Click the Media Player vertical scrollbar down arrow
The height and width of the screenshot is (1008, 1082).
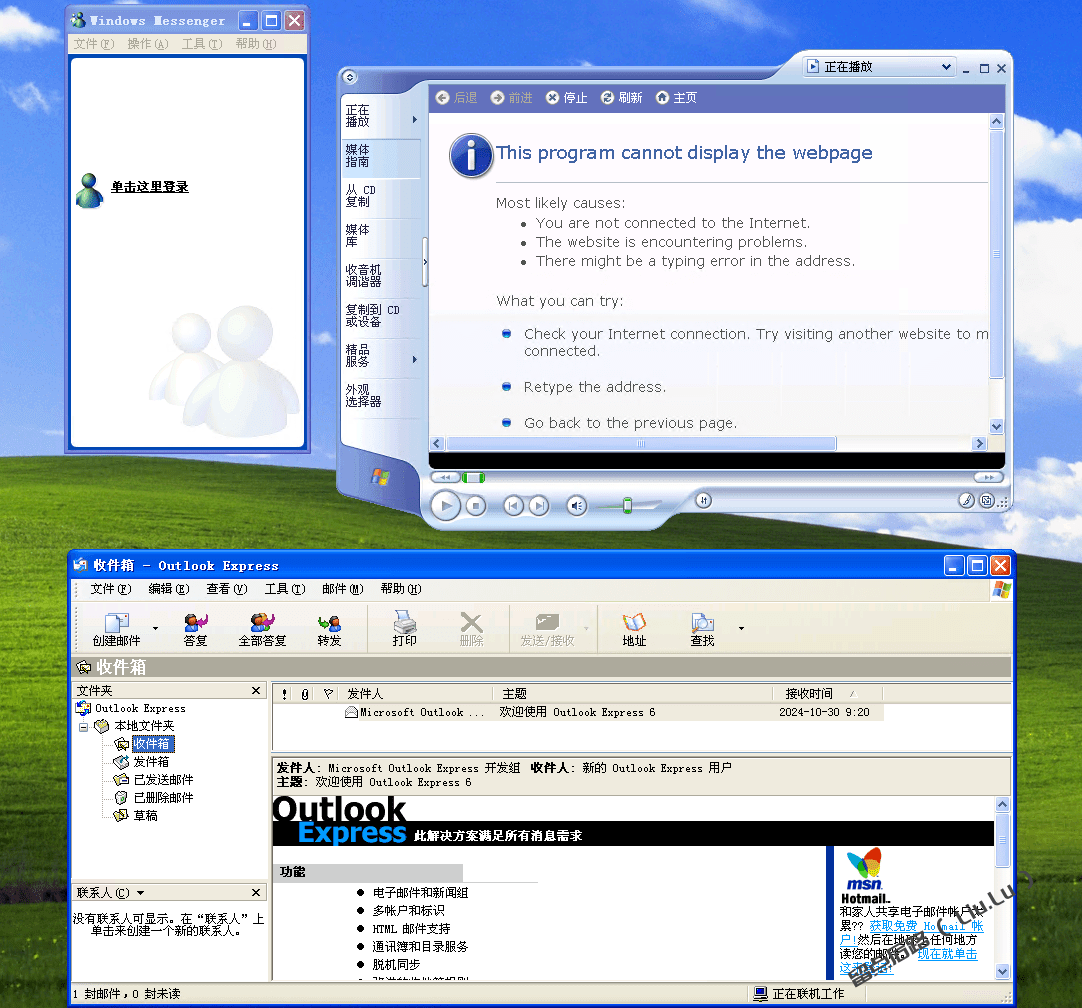coord(996,426)
